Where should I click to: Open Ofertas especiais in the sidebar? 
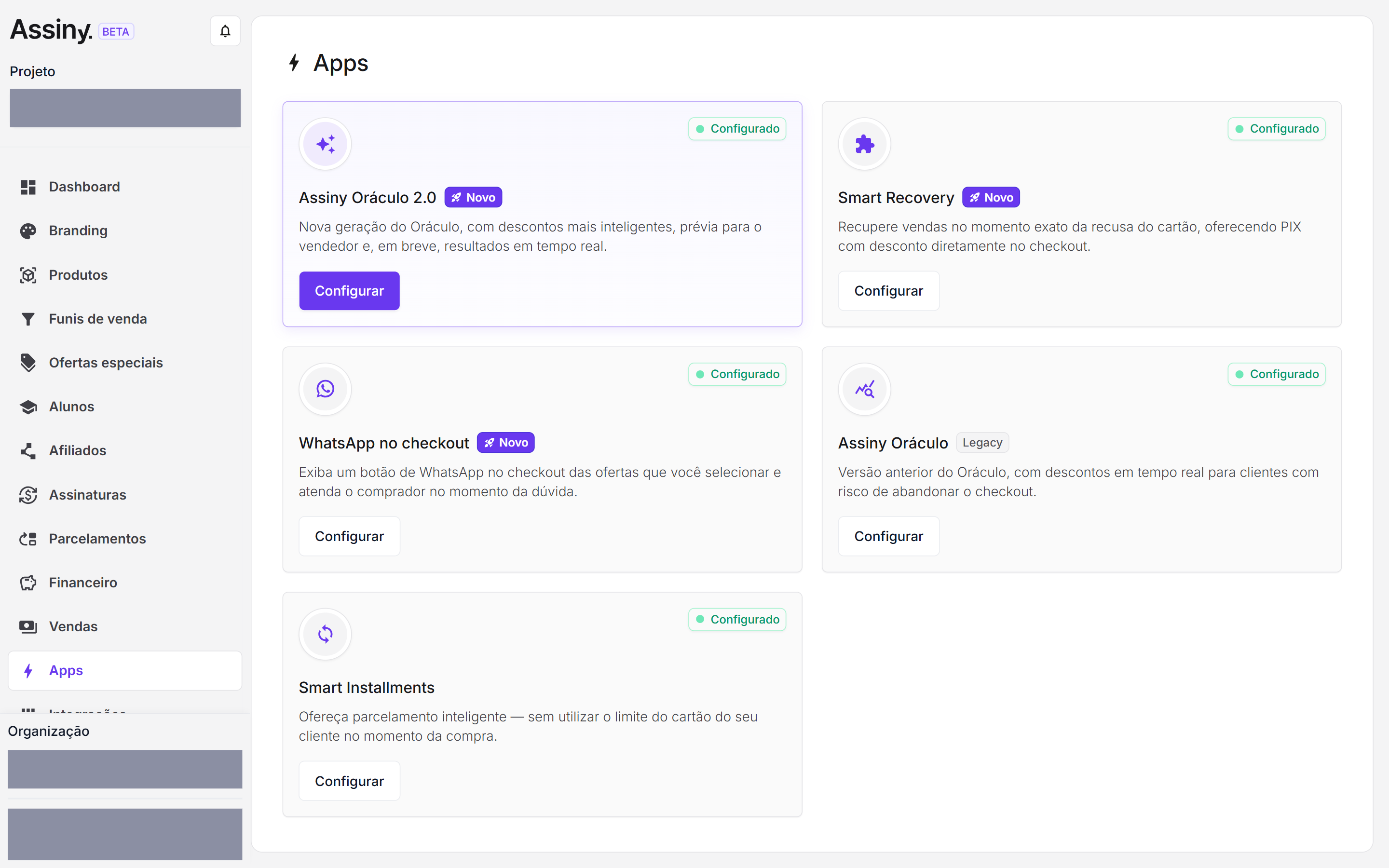point(125,363)
